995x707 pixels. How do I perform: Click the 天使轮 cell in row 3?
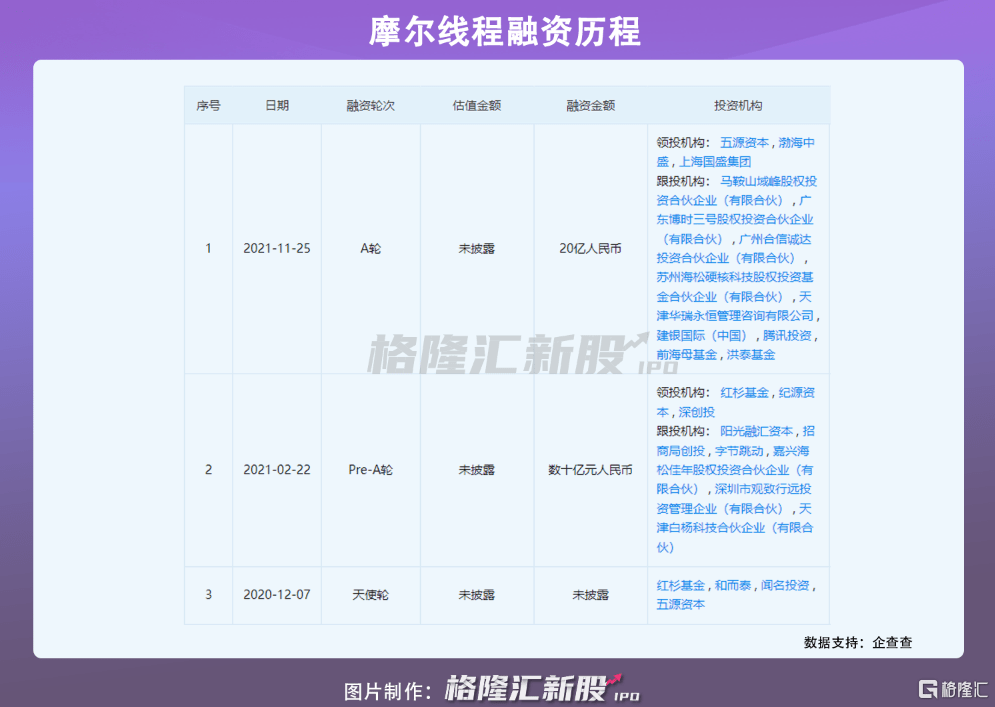[x=370, y=594]
